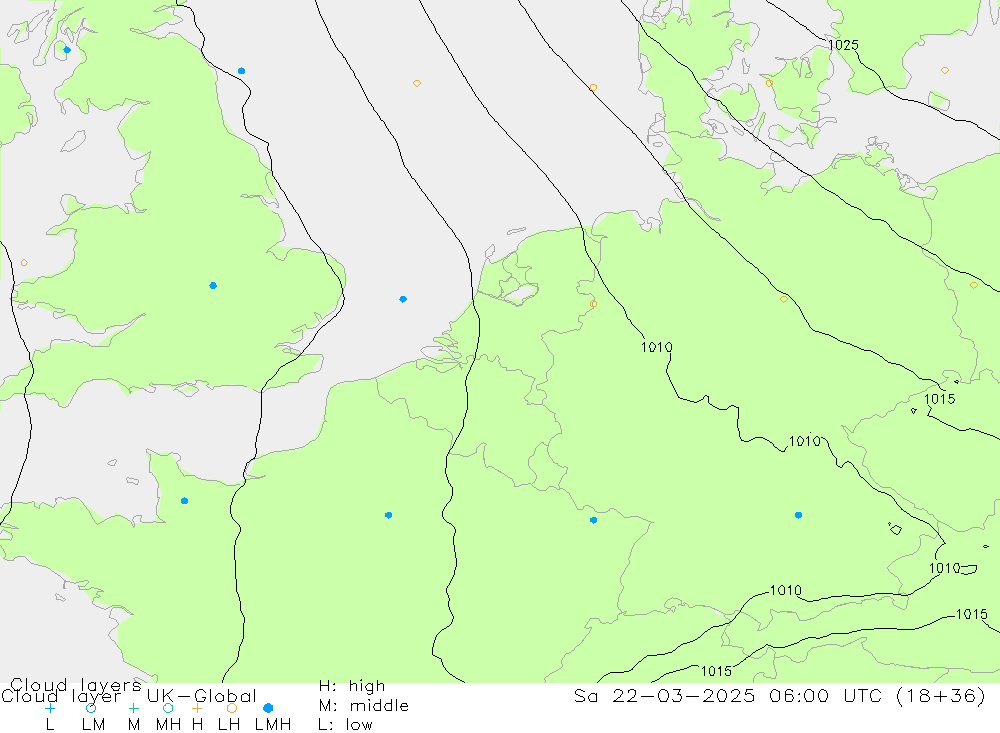The width and height of the screenshot is (1000, 733).
Task: Select the orange LH marker in northwest Germany
Action: point(593,304)
